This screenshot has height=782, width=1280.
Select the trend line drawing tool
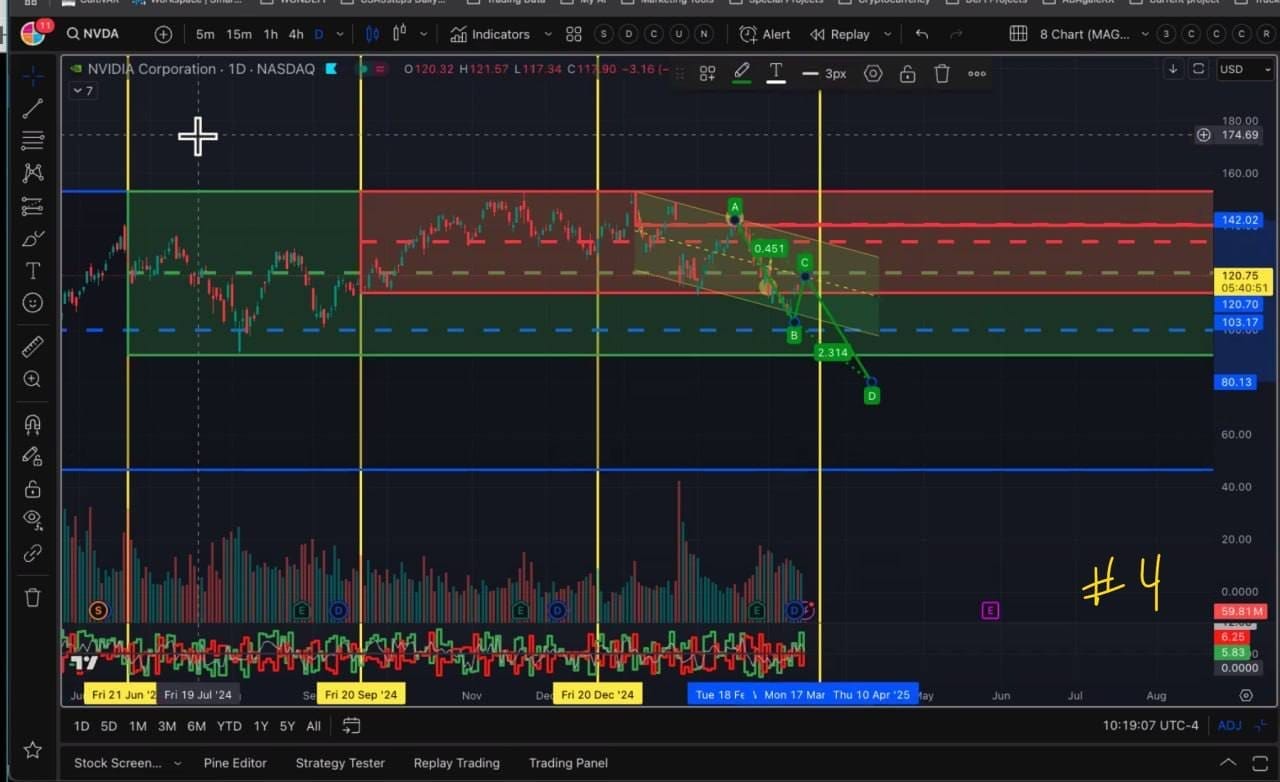[x=33, y=108]
